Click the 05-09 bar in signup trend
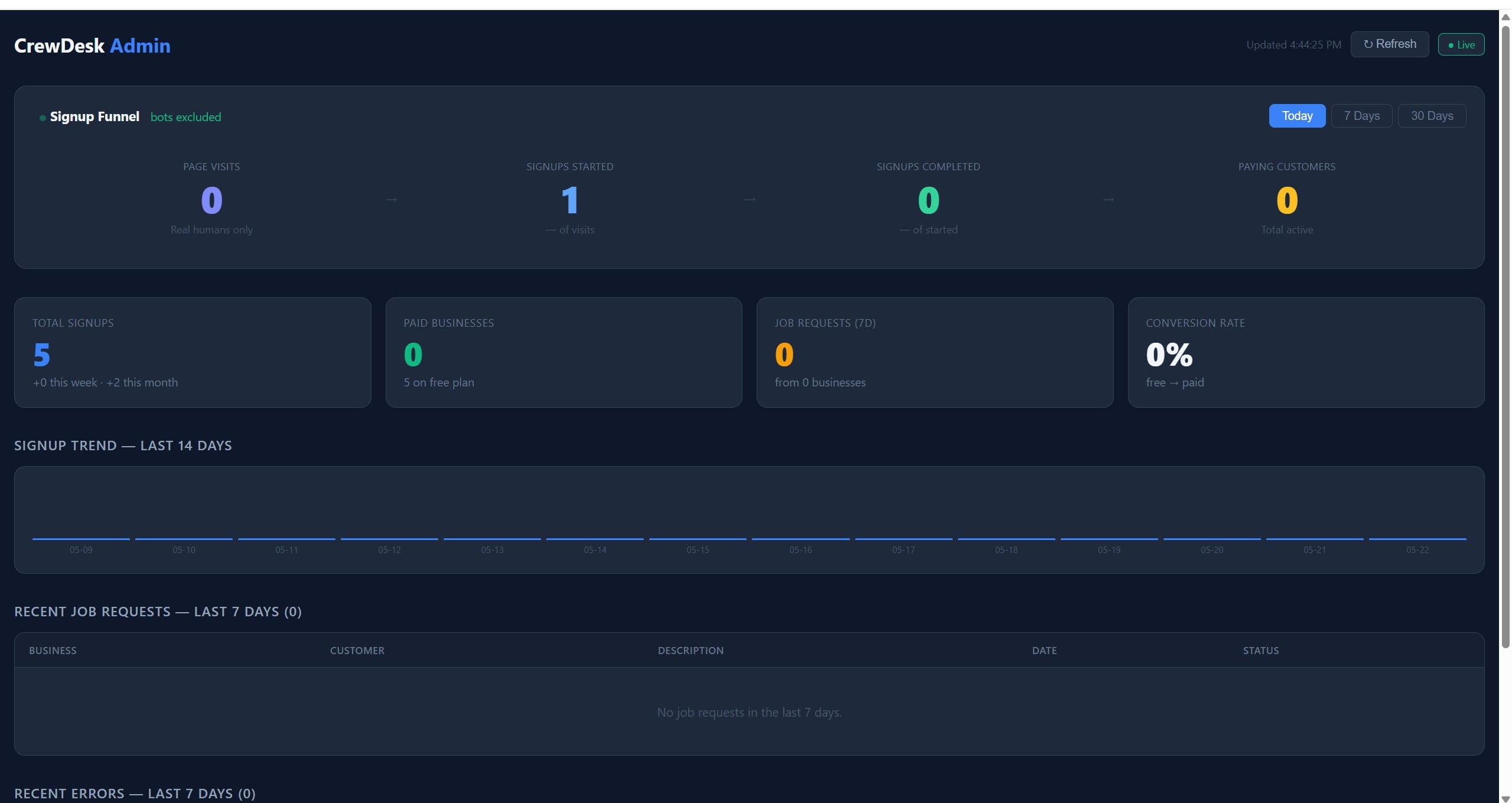Screen dimensions: 1512x803 click(x=81, y=539)
